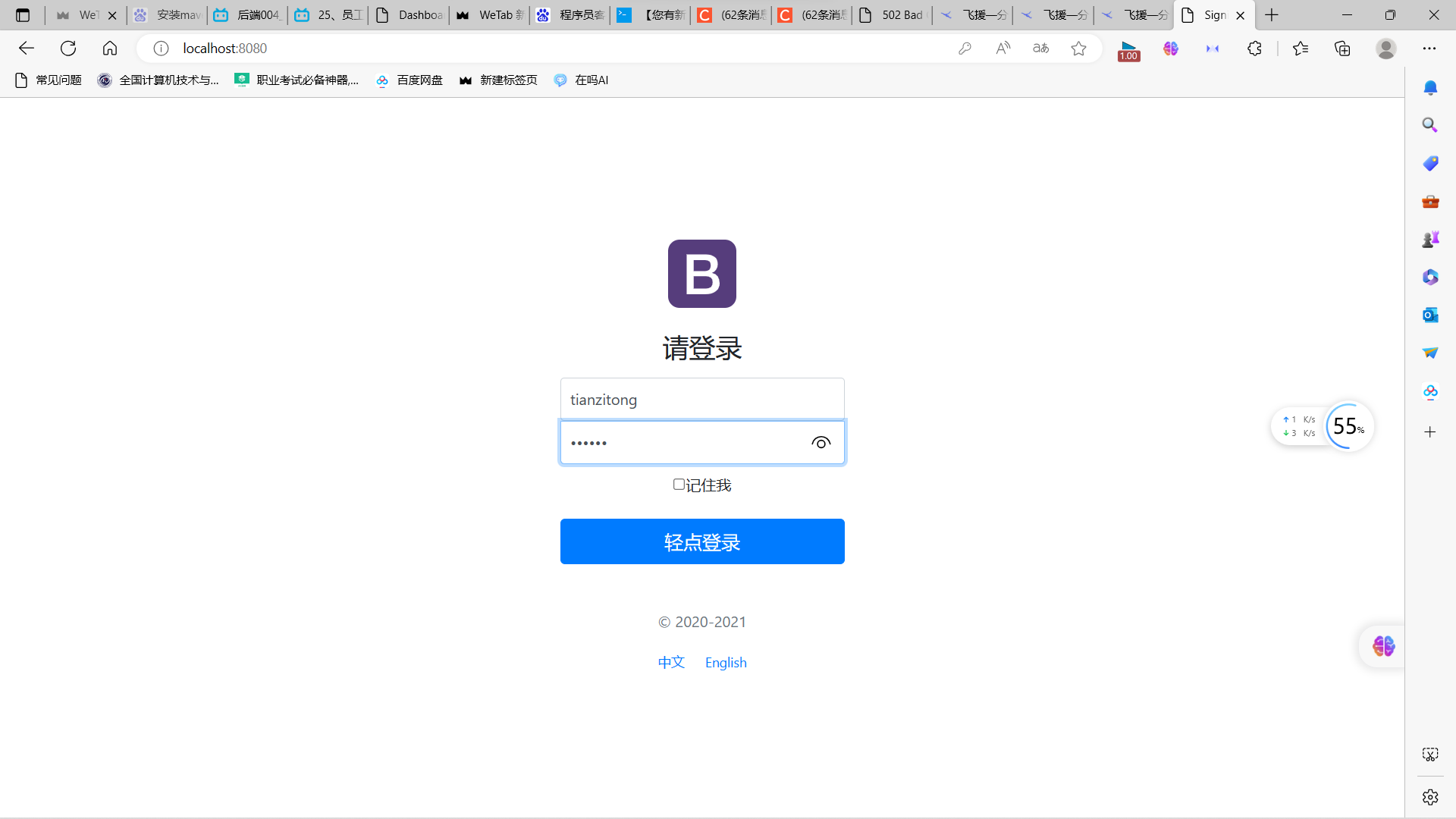Open the Extensions puzzle icon
This screenshot has height=819, width=1456.
(1254, 49)
